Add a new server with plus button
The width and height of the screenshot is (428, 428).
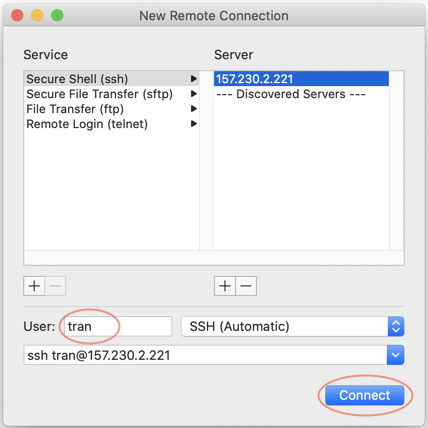point(225,286)
